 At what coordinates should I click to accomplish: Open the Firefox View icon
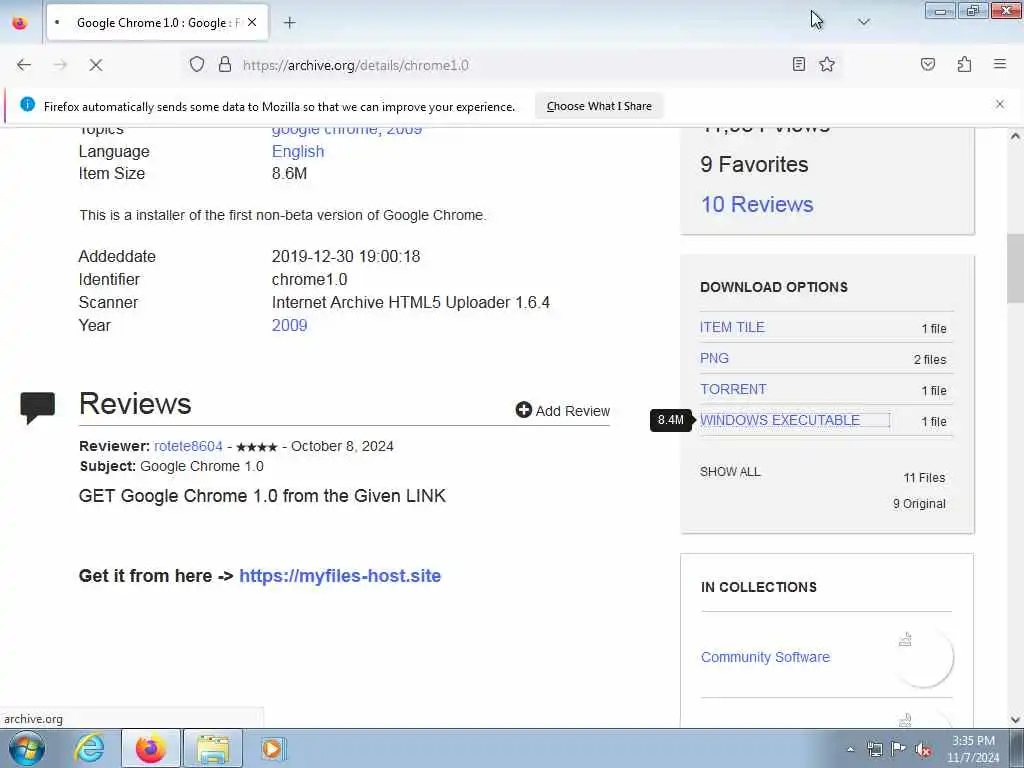[x=20, y=22]
